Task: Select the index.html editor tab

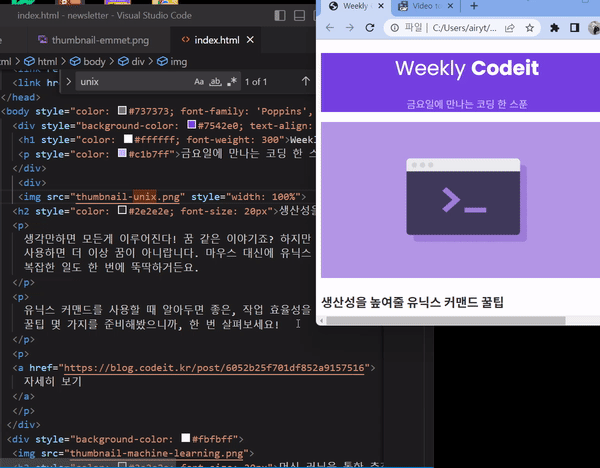Action: (217, 40)
